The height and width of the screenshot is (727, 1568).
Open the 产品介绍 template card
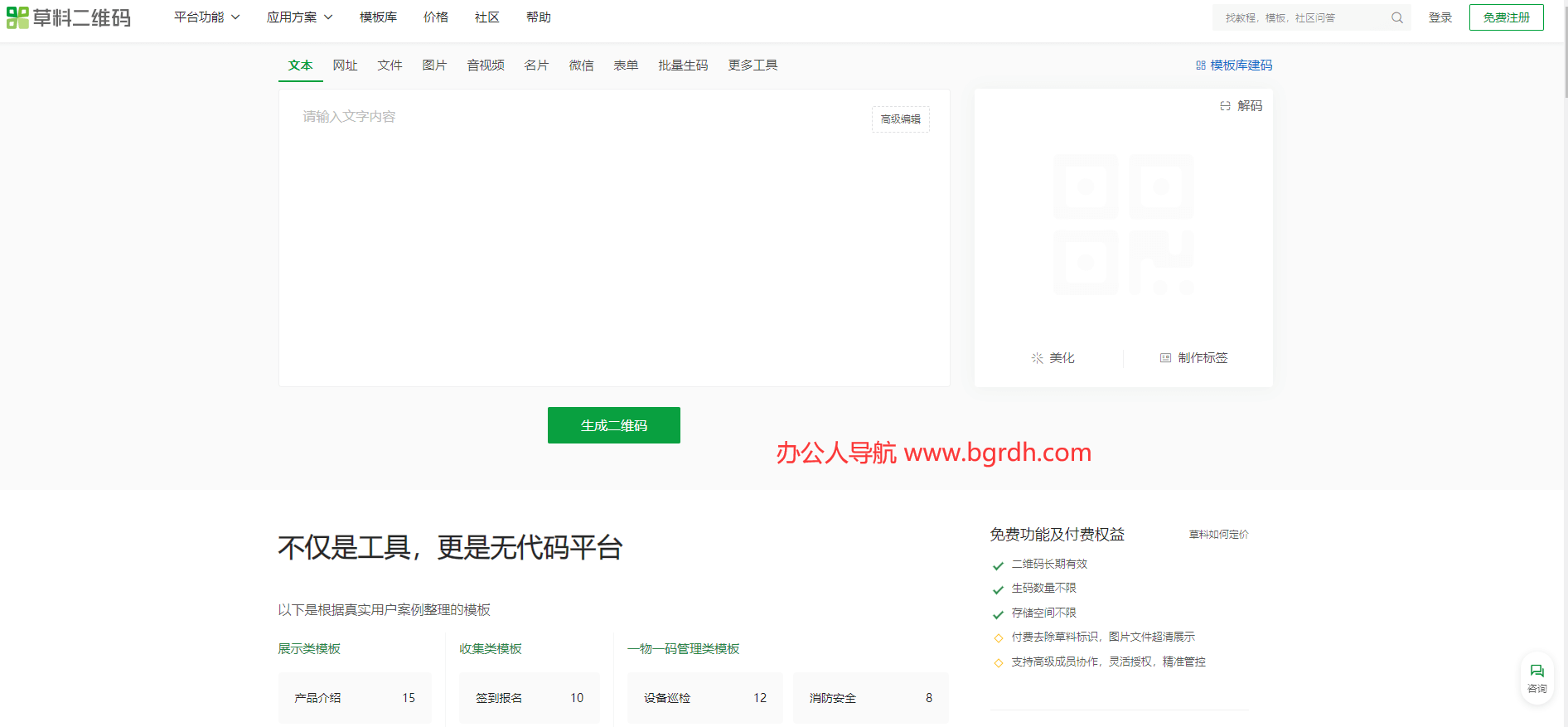point(355,698)
